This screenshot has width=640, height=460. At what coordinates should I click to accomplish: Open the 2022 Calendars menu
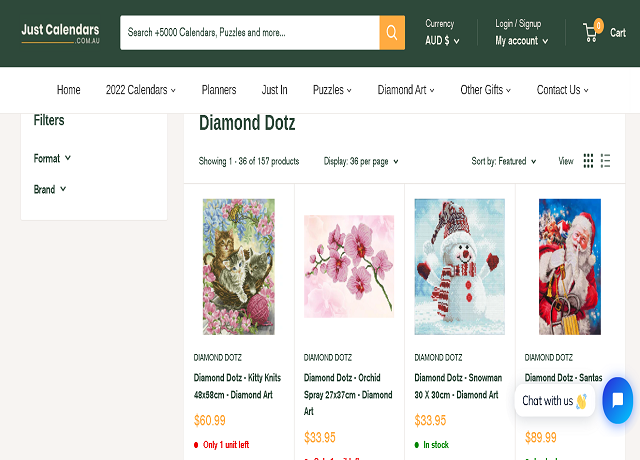point(140,90)
